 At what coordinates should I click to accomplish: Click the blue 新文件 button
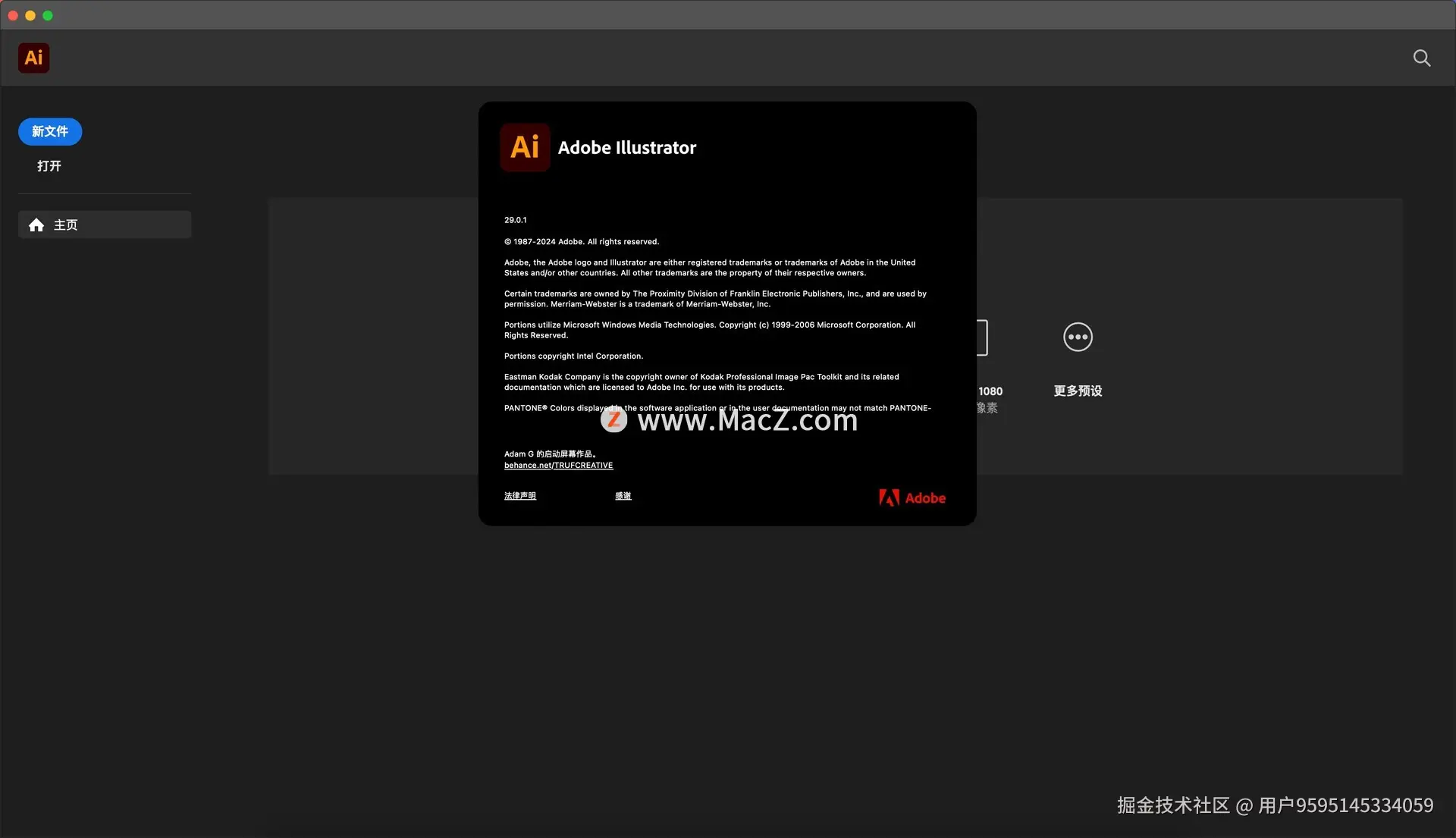click(50, 131)
